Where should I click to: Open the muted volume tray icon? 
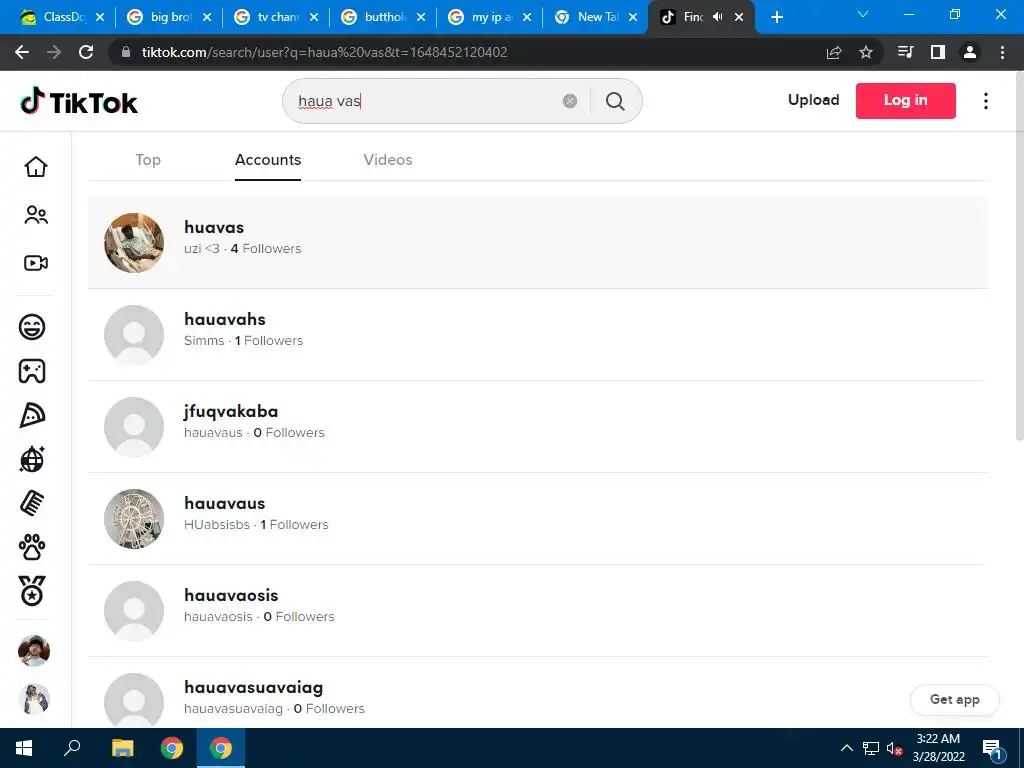(894, 748)
